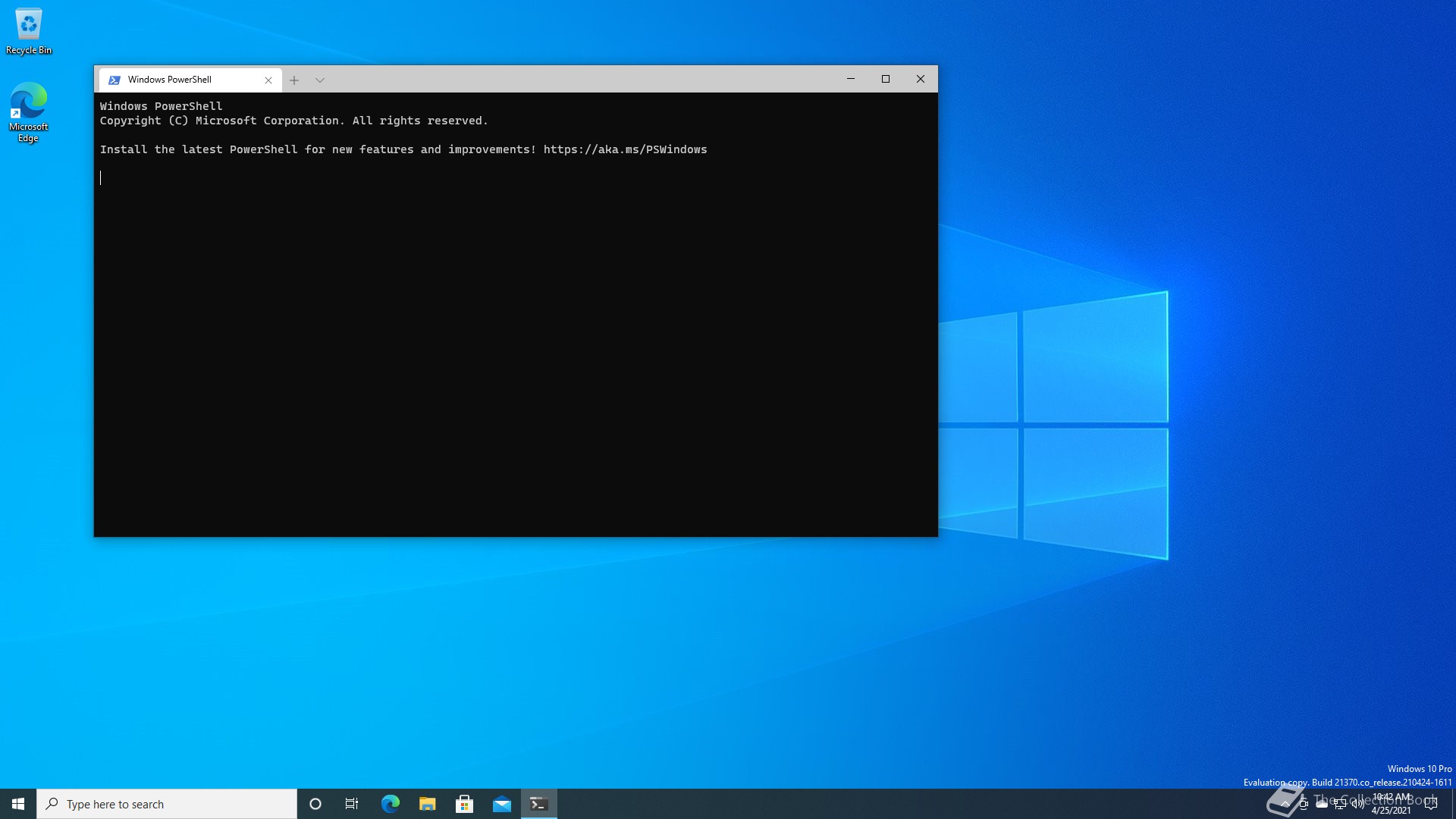Open the Action Center notifications icon

1432,804
